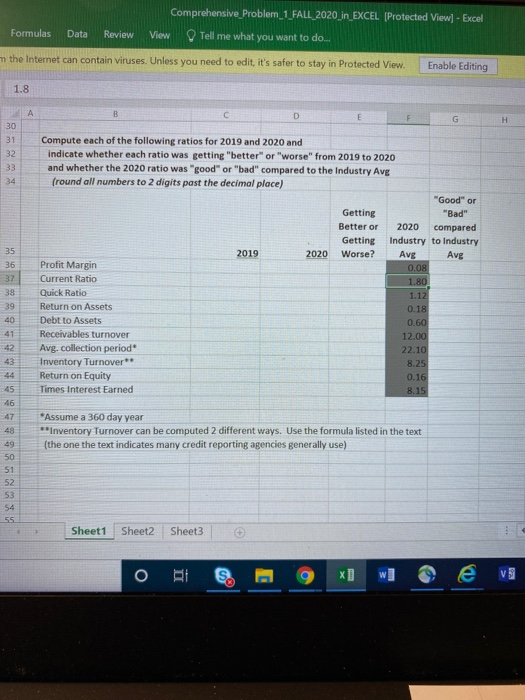Image resolution: width=525 pixels, height=700 pixels.
Task: Select the Sheet1 tab
Action: (89, 531)
